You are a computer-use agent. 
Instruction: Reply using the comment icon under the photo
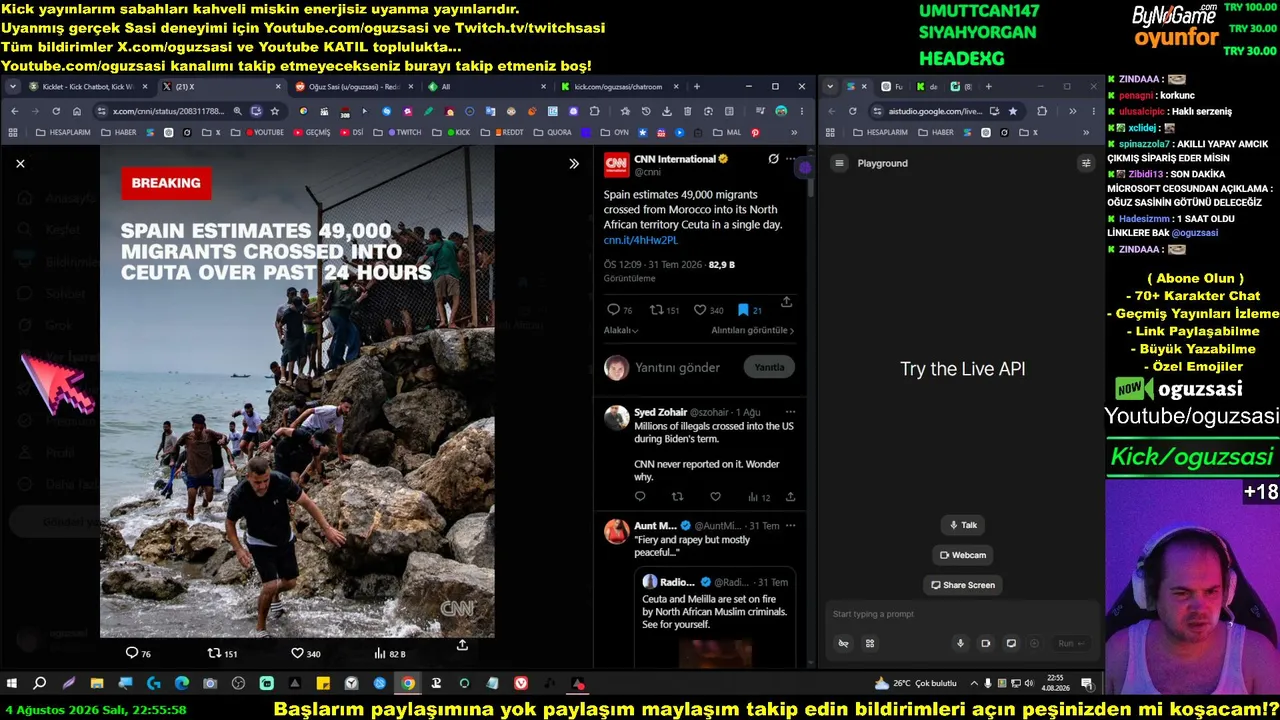coord(131,653)
